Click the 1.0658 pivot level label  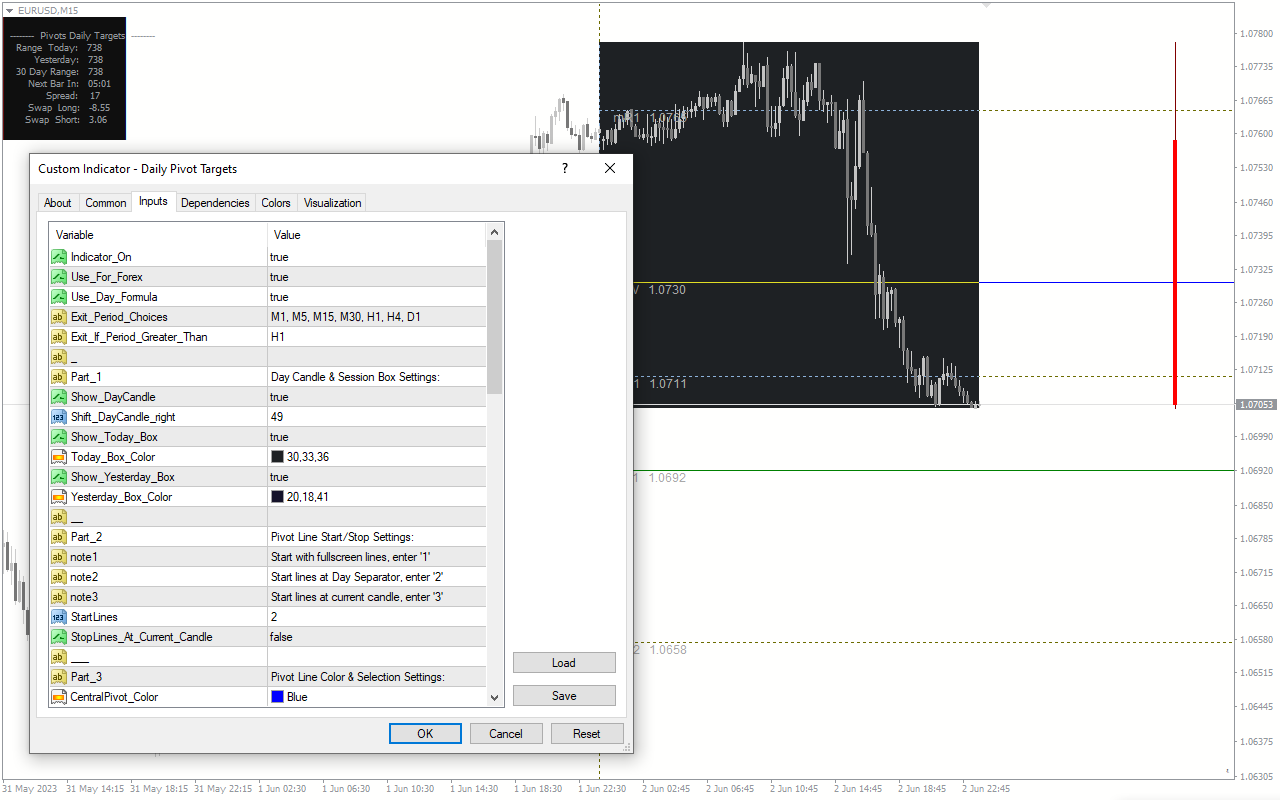tap(667, 649)
